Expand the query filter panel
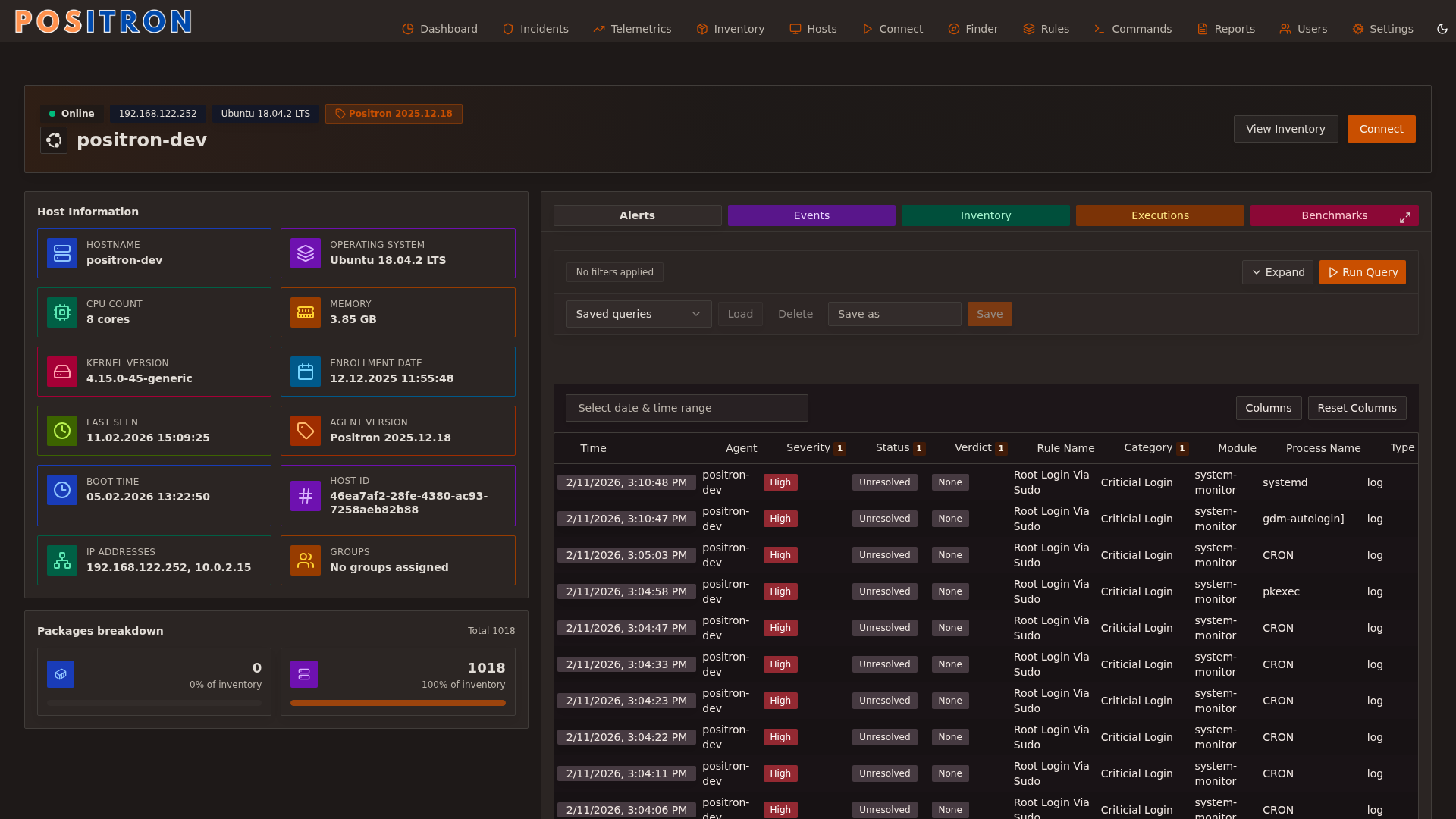The height and width of the screenshot is (819, 1456). (x=1278, y=272)
